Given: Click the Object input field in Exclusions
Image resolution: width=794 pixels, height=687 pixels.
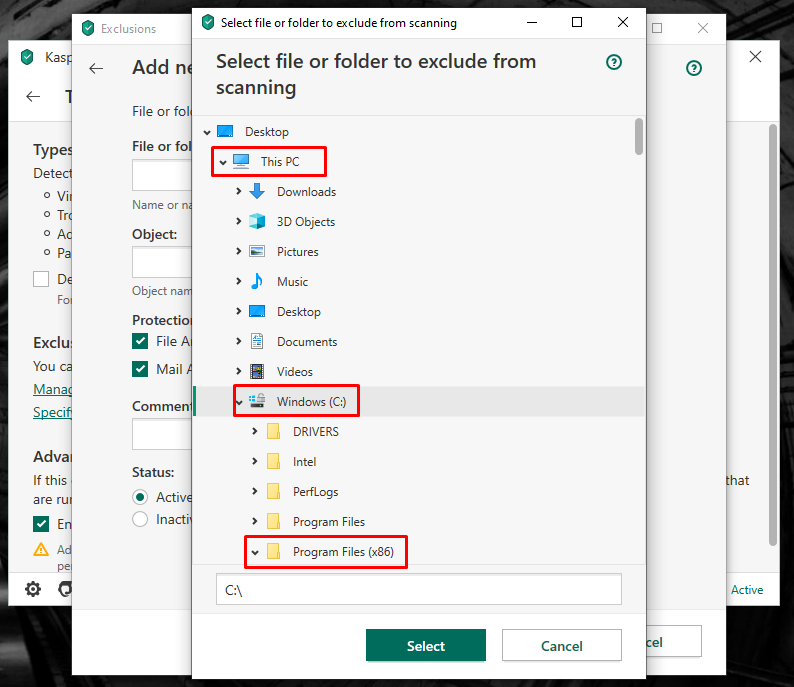Looking at the screenshot, I should [162, 262].
